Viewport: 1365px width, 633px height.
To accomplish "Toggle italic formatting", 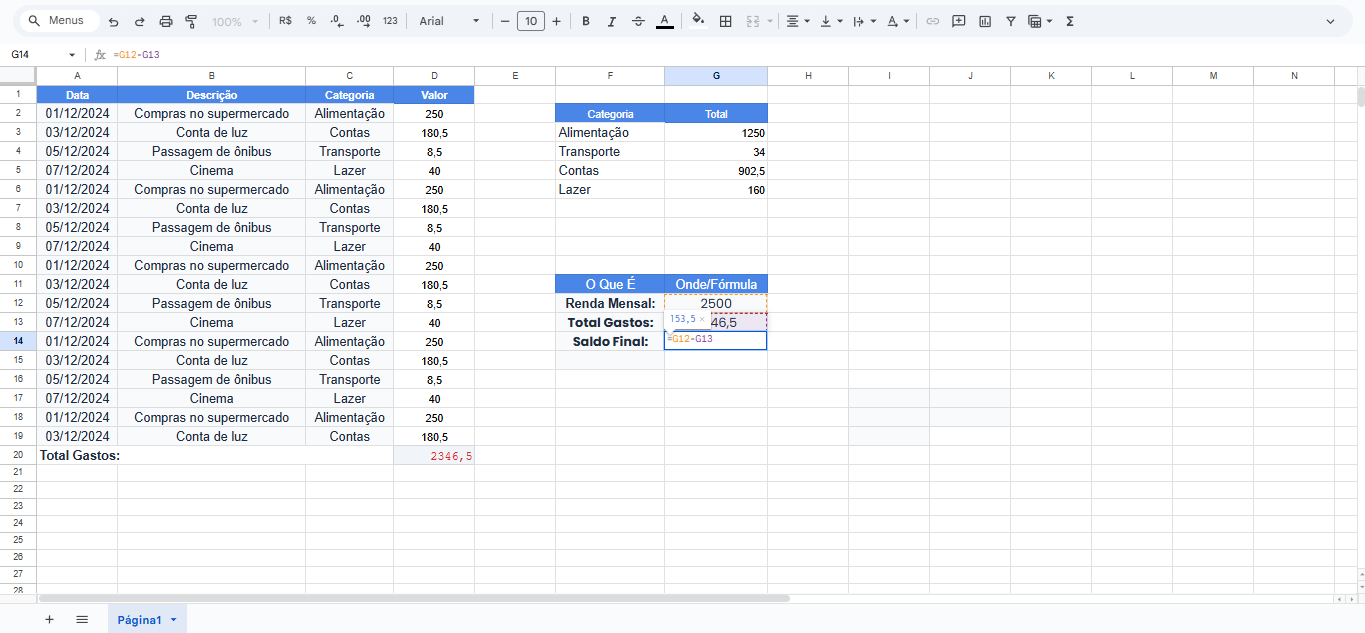I will (612, 21).
